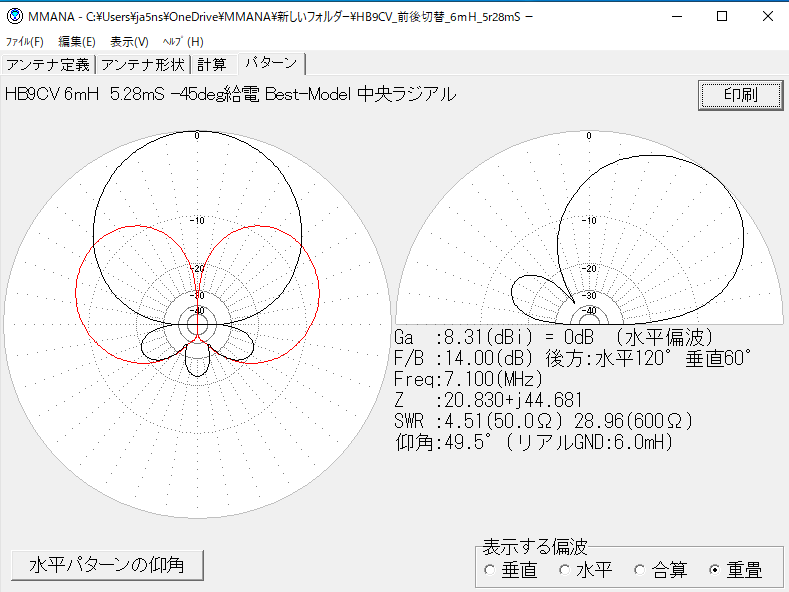
Task: Switch to the アンテナ形状 tab
Action: [143, 65]
